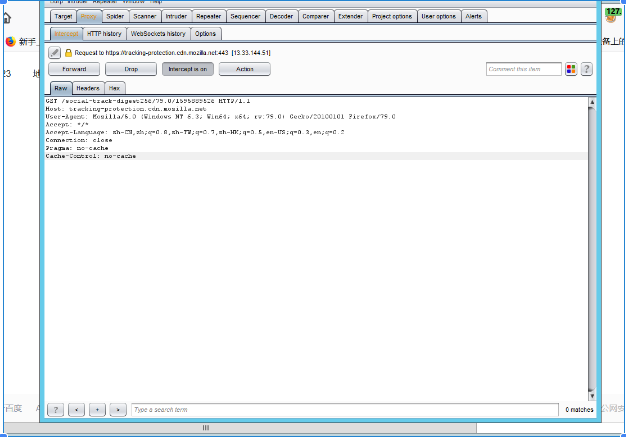Click the request pane scroll up arrow

click(x=592, y=102)
